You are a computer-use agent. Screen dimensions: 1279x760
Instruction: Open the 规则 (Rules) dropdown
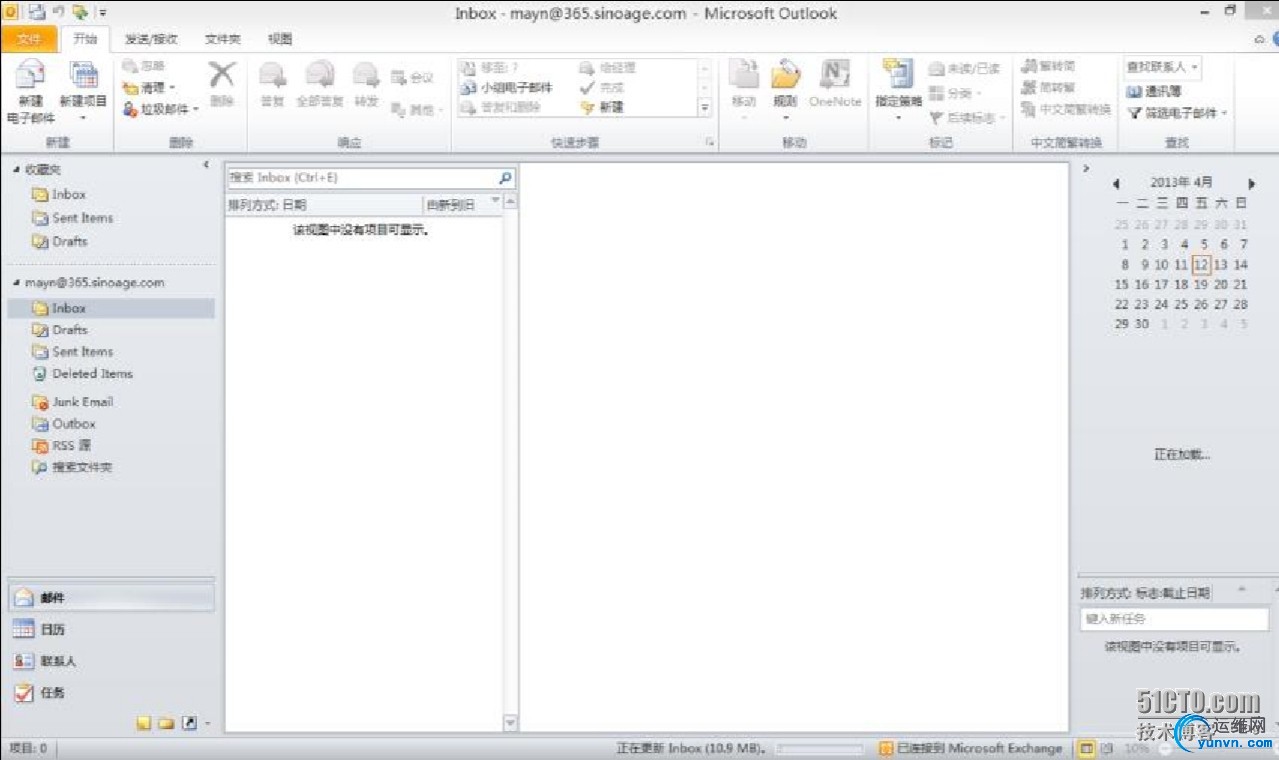[x=785, y=90]
